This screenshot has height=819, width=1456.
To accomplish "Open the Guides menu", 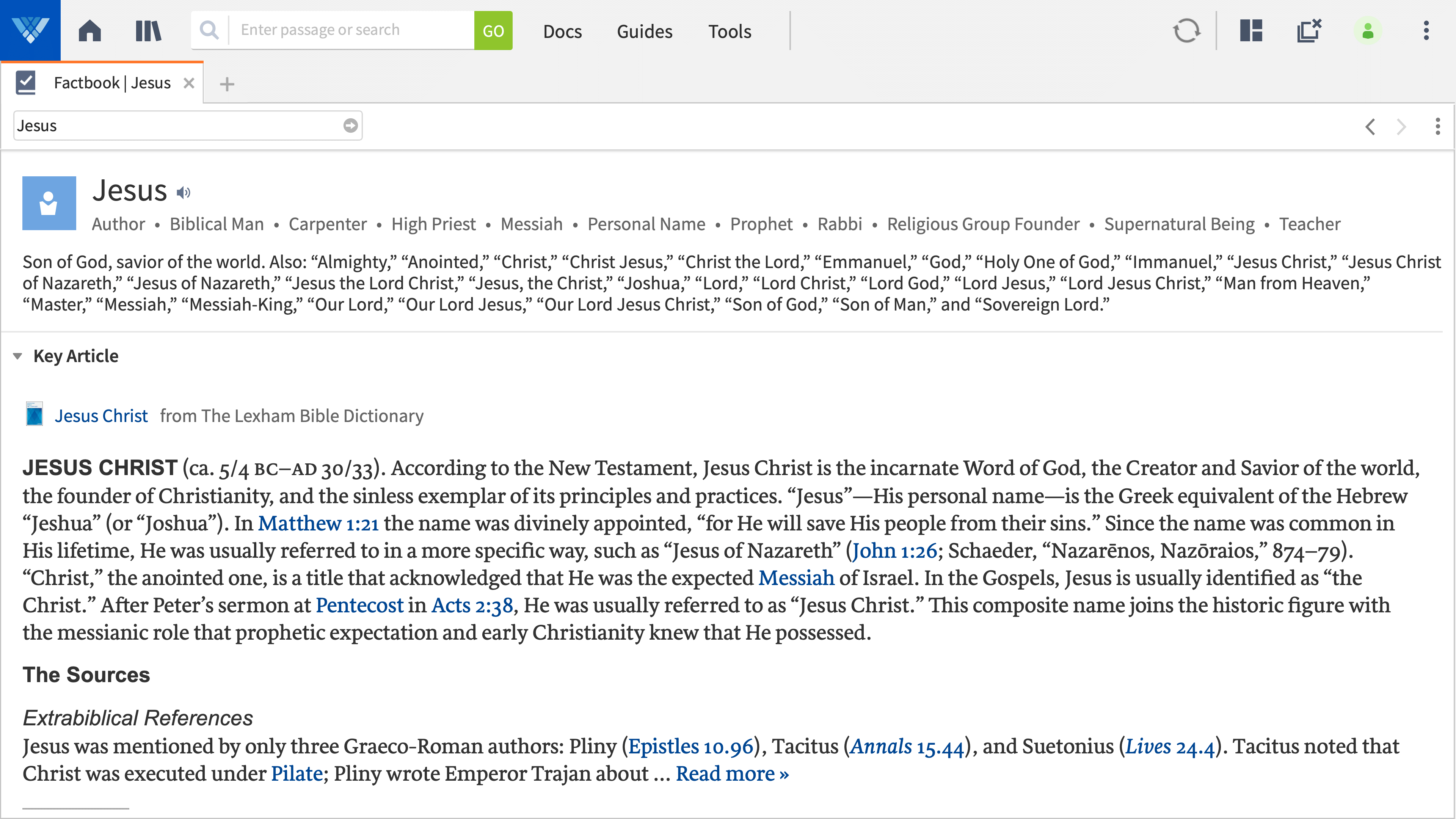I will pyautogui.click(x=645, y=31).
